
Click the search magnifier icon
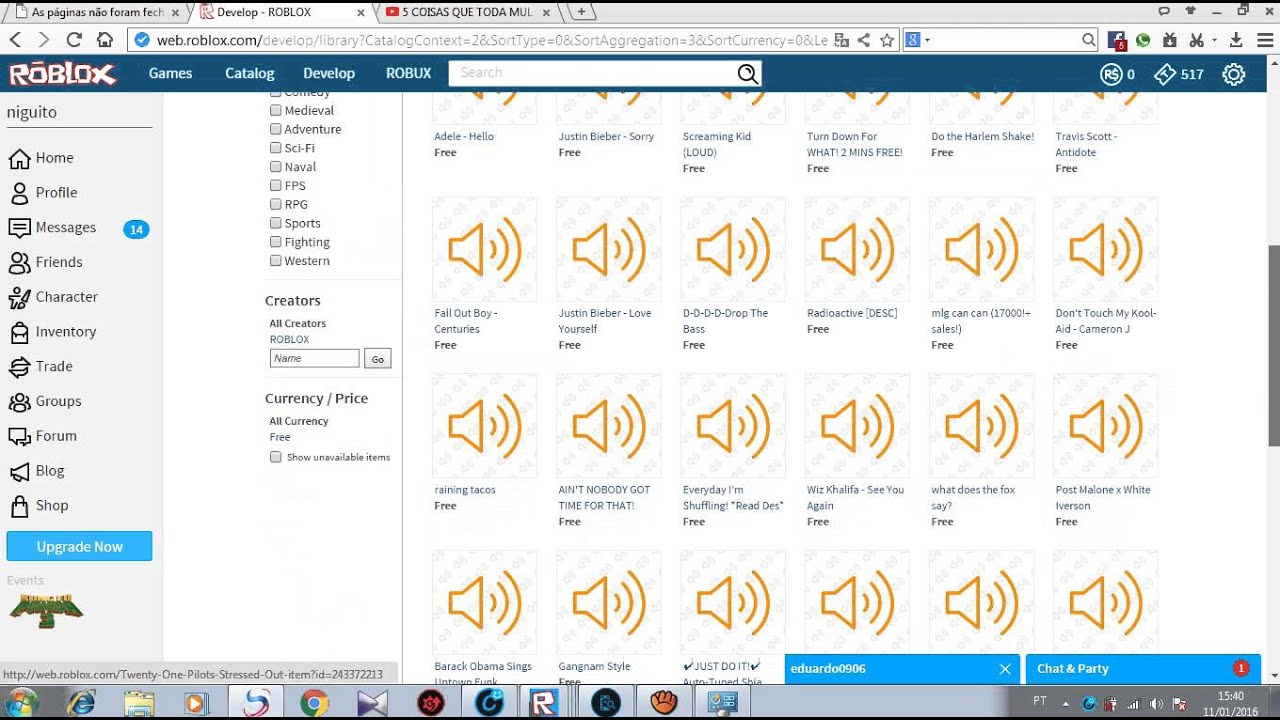(747, 73)
